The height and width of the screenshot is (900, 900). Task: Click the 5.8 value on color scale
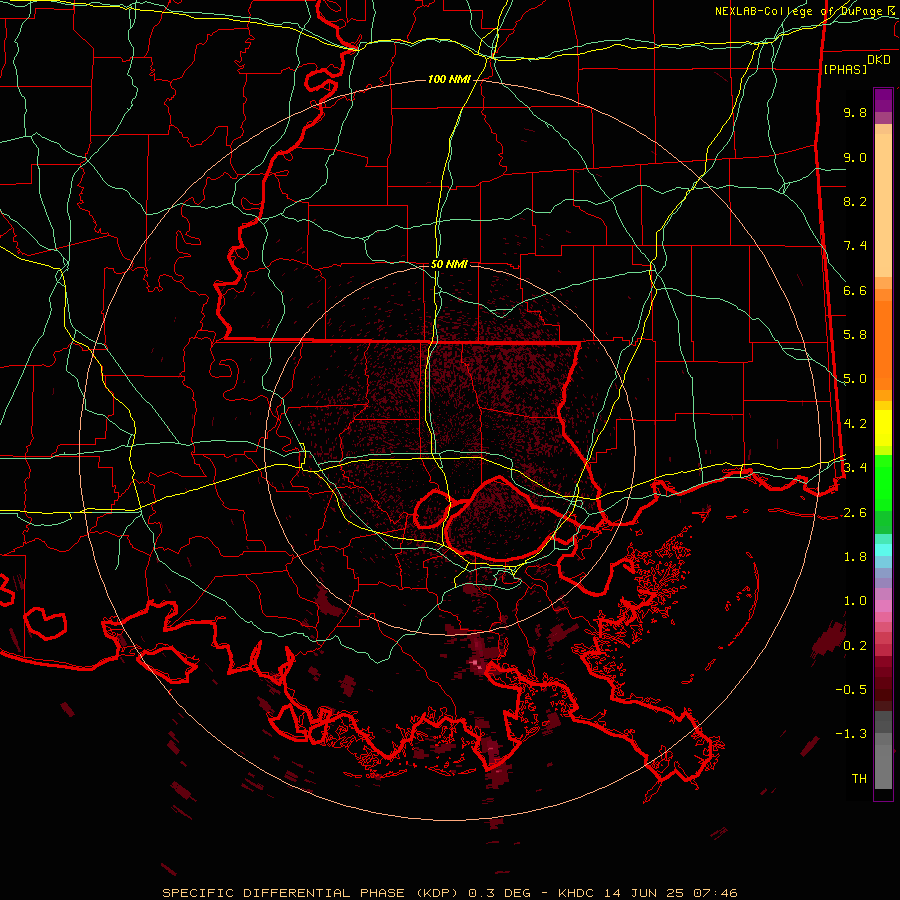(855, 335)
